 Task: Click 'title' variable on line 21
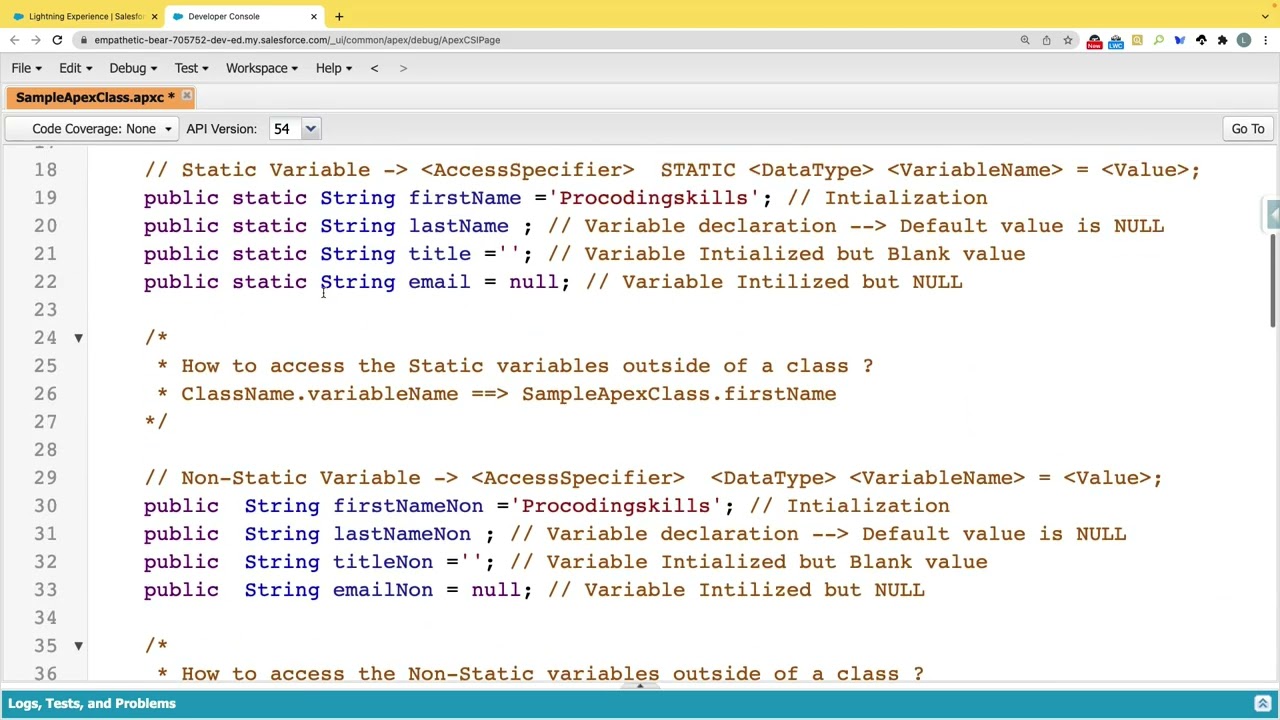439,254
